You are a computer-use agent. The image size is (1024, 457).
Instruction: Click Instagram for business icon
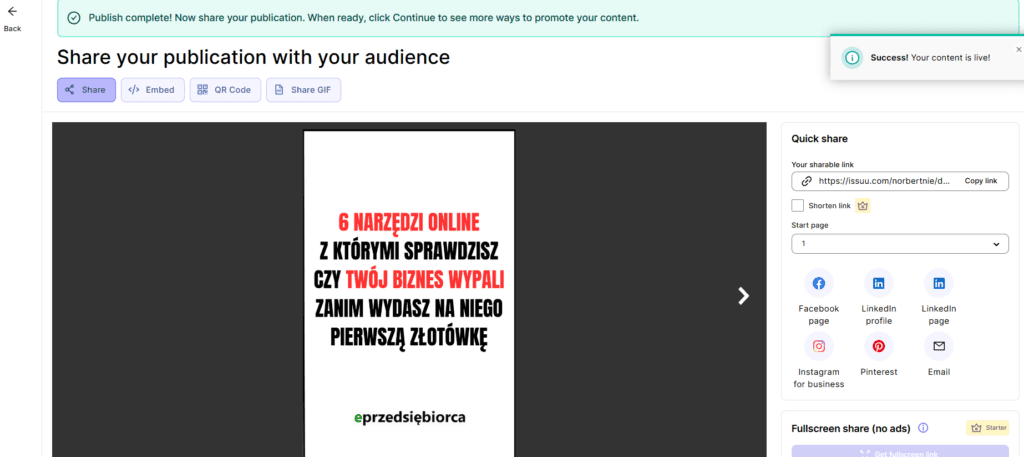tap(818, 346)
